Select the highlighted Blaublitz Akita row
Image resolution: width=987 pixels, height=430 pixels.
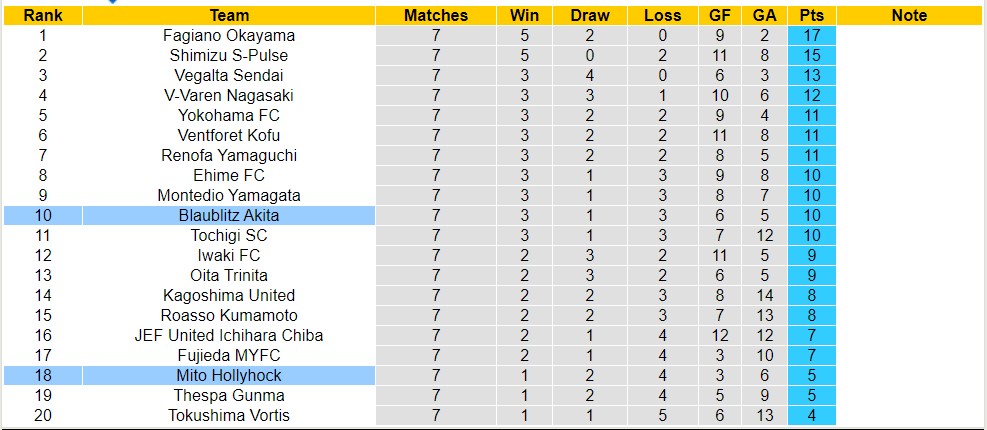tap(229, 215)
